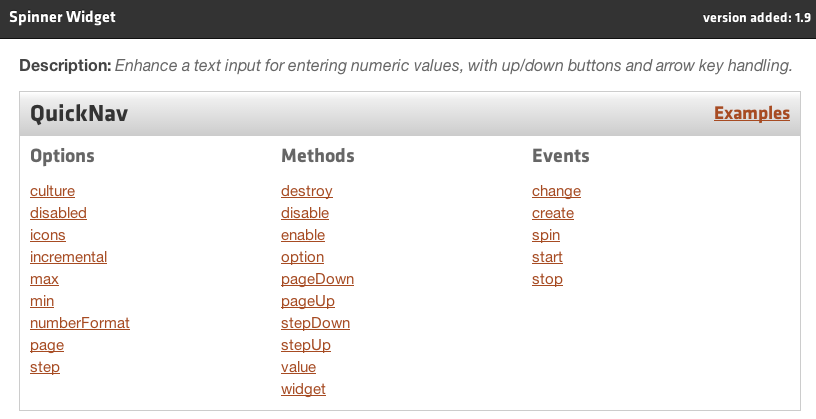Click the max option link
Image resolution: width=816 pixels, height=419 pixels.
(44, 279)
